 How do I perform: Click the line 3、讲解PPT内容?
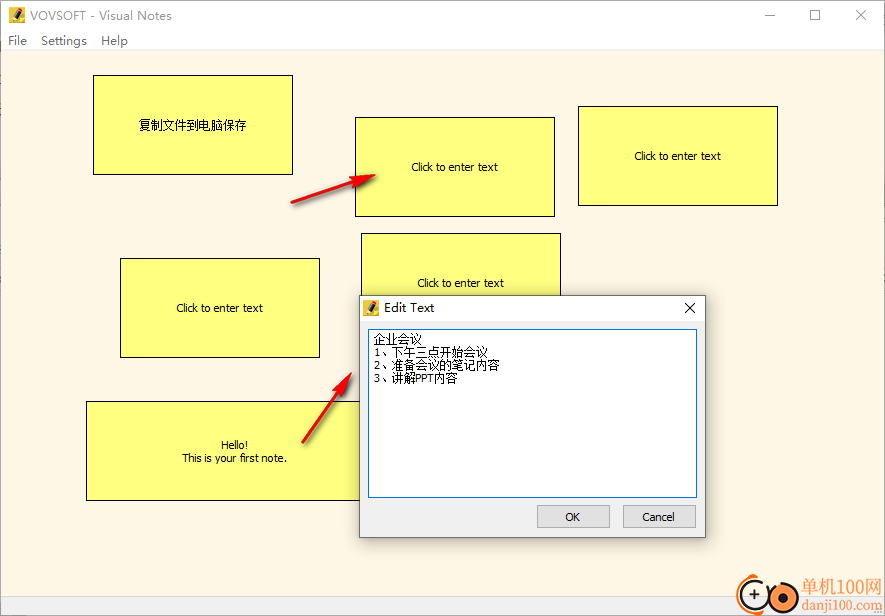tap(415, 378)
